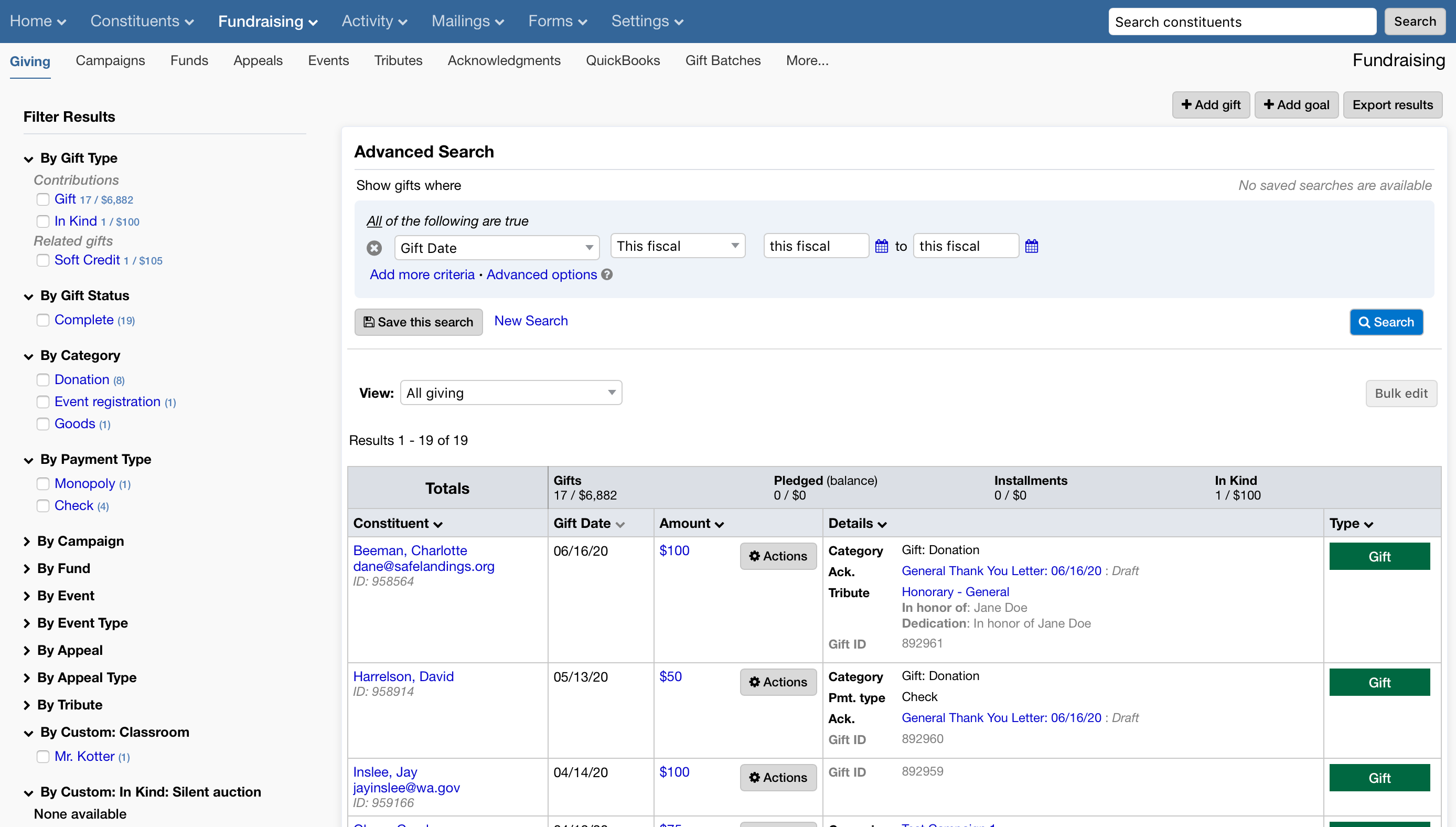Tick the Donation category checkbox
The height and width of the screenshot is (827, 1456).
[x=42, y=380]
